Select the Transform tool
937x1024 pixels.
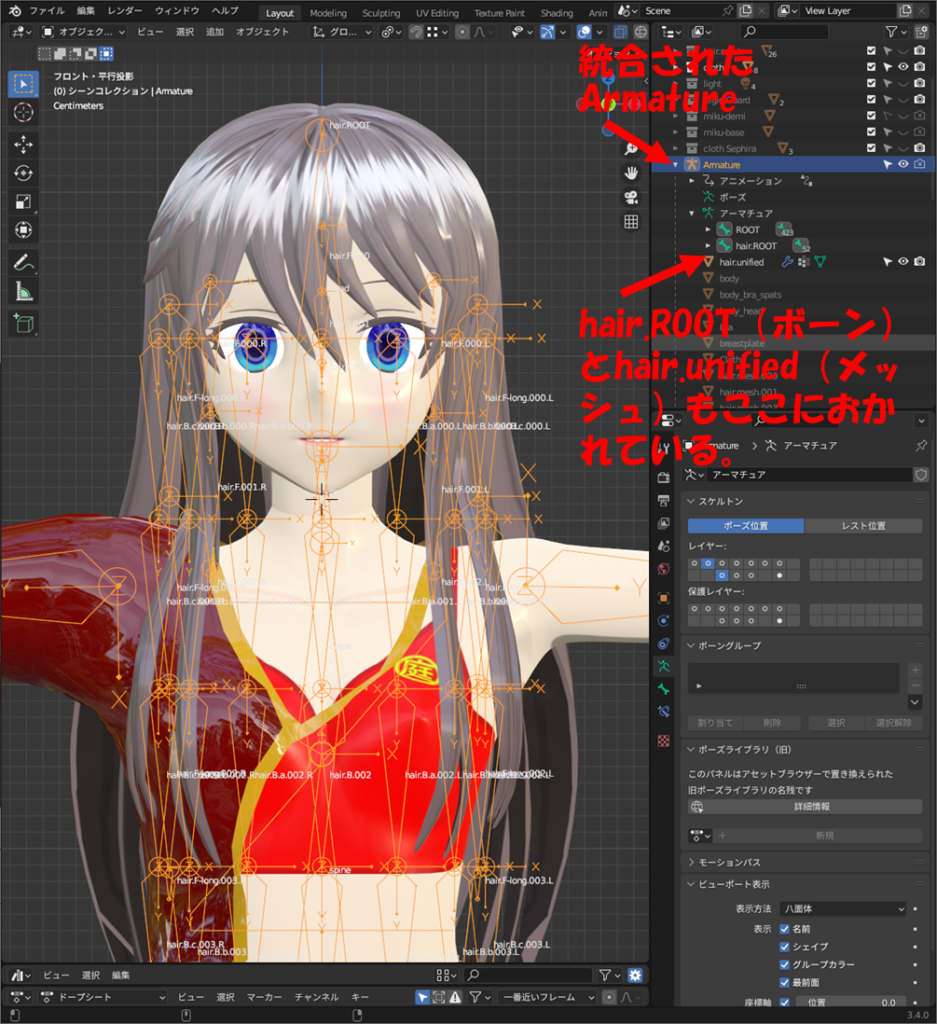[24, 230]
